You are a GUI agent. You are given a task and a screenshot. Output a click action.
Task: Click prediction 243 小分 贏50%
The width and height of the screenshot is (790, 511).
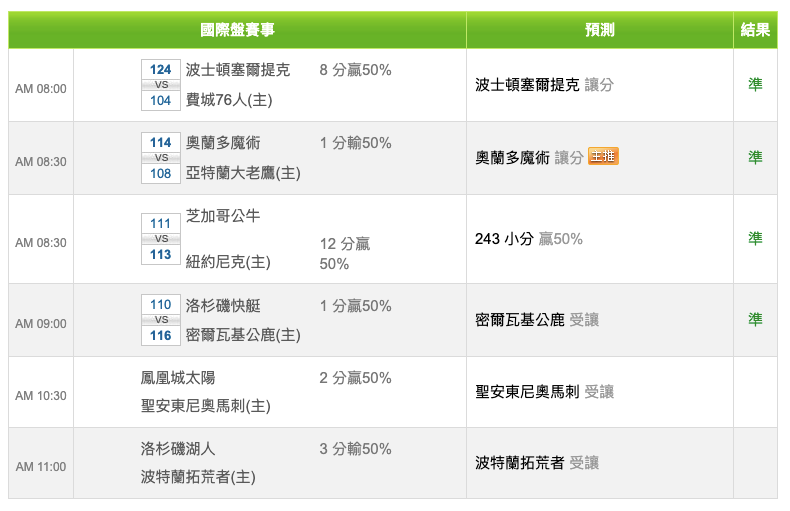[529, 238]
